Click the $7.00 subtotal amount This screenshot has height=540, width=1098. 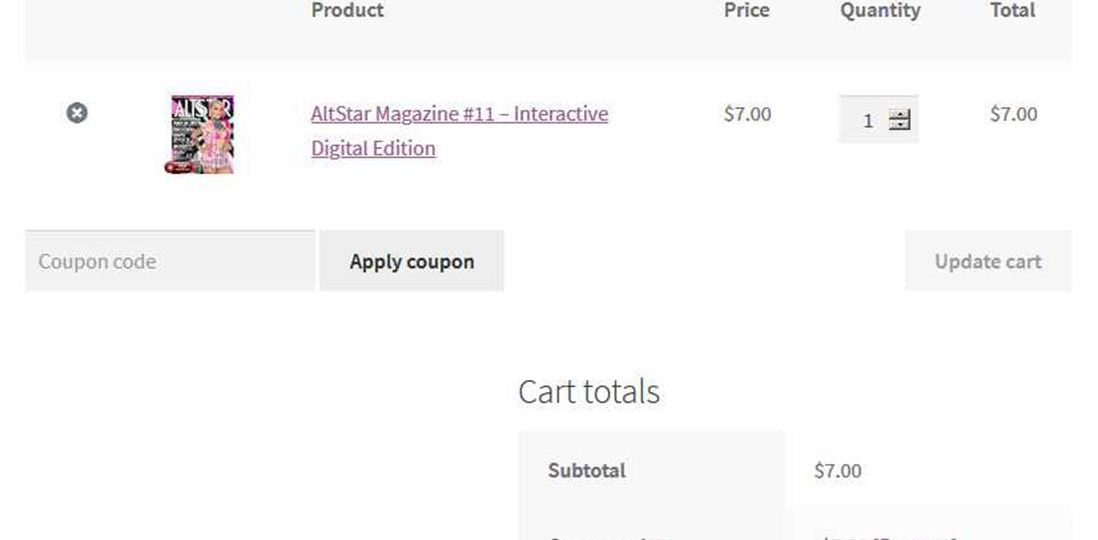click(x=837, y=470)
